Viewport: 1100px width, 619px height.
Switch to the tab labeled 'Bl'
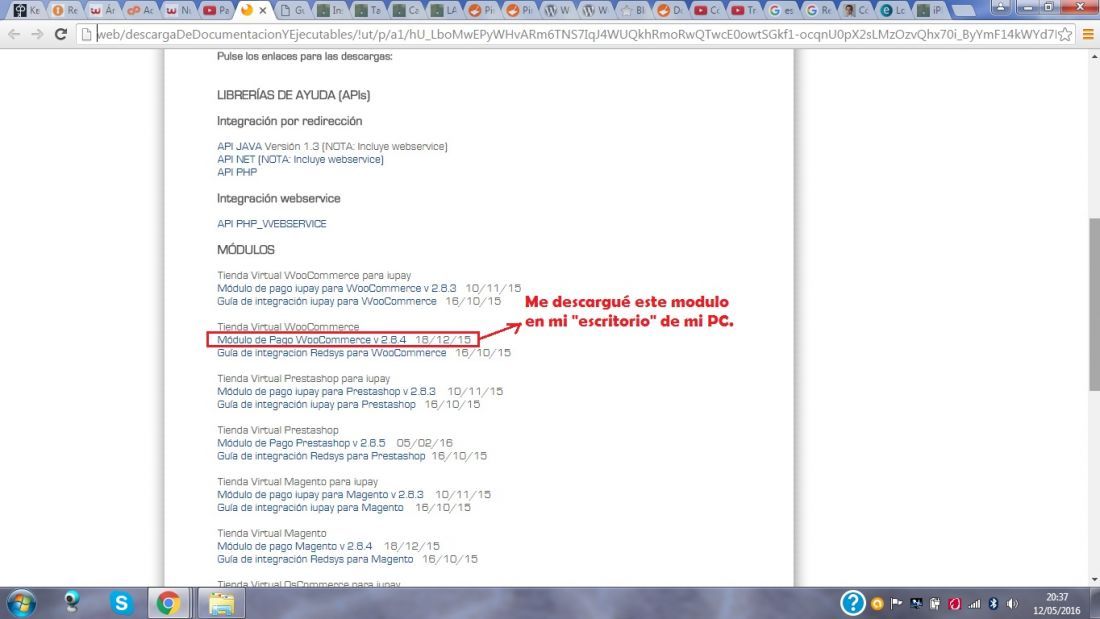tap(632, 11)
